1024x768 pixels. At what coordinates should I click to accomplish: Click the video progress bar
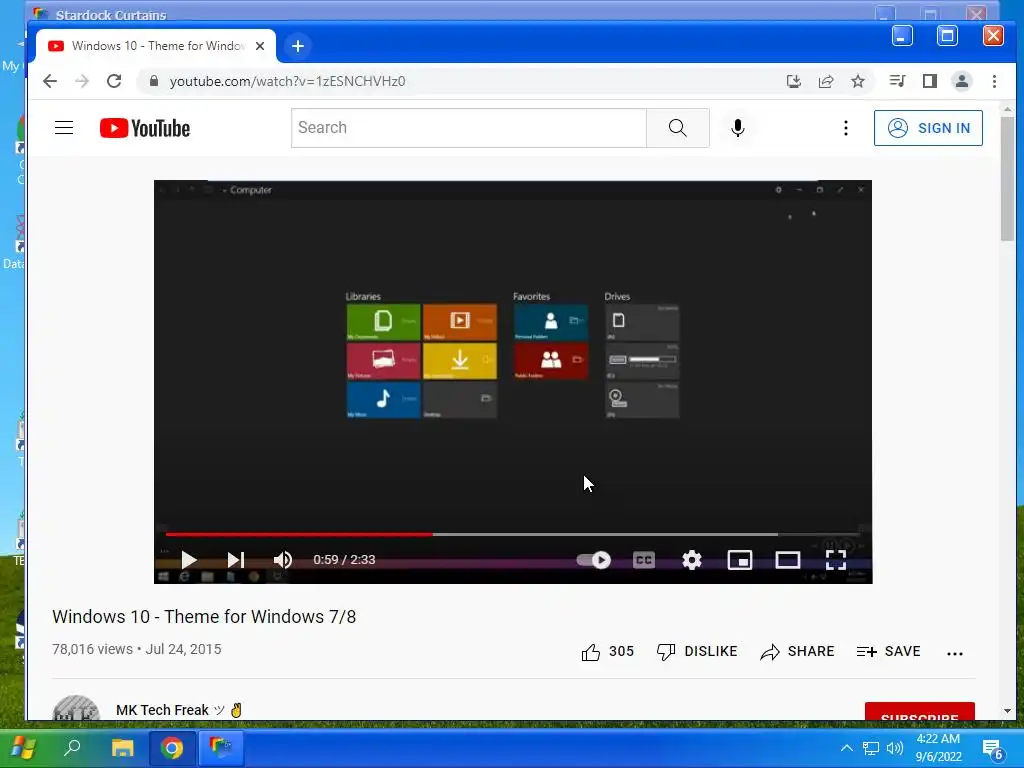coord(513,534)
